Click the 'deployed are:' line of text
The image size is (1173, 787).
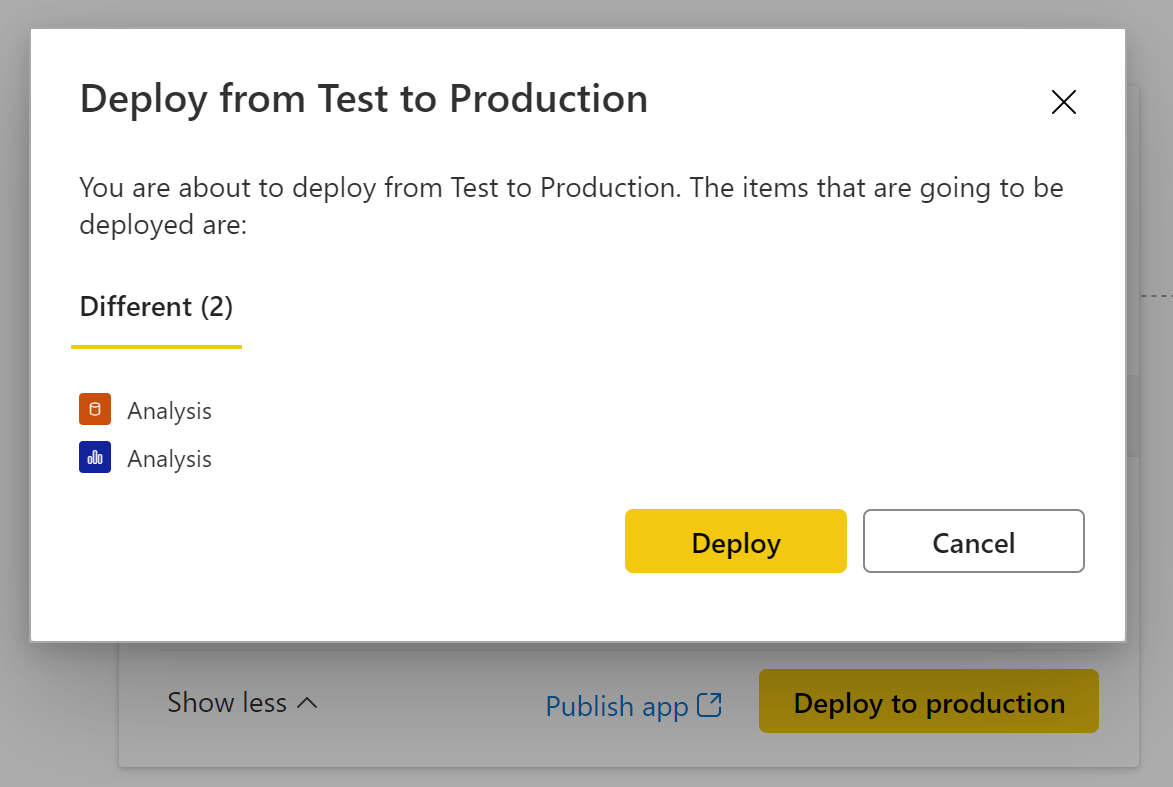tap(162, 225)
